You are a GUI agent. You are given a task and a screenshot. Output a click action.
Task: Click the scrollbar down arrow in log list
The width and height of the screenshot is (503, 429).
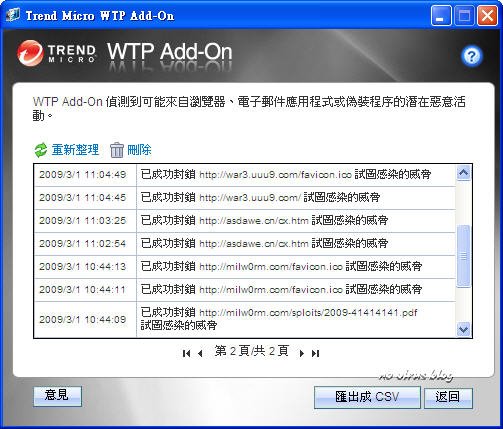pos(463,329)
